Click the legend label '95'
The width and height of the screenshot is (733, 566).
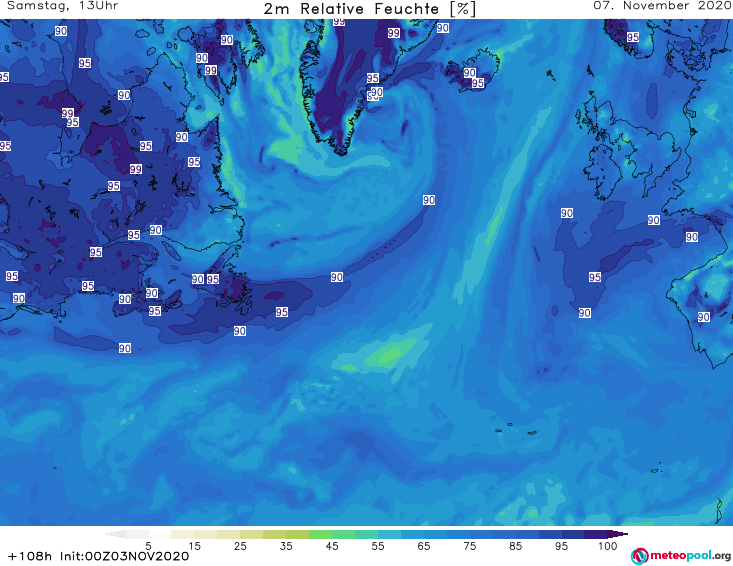click(561, 546)
